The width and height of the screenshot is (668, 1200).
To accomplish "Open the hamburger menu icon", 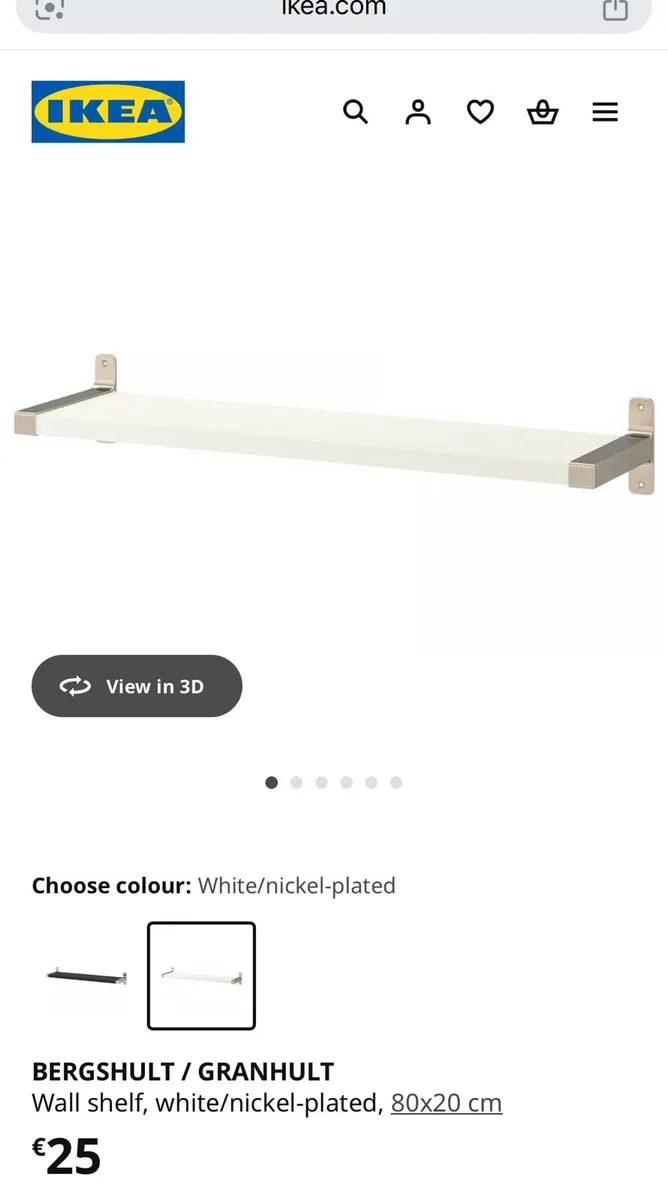I will 605,112.
